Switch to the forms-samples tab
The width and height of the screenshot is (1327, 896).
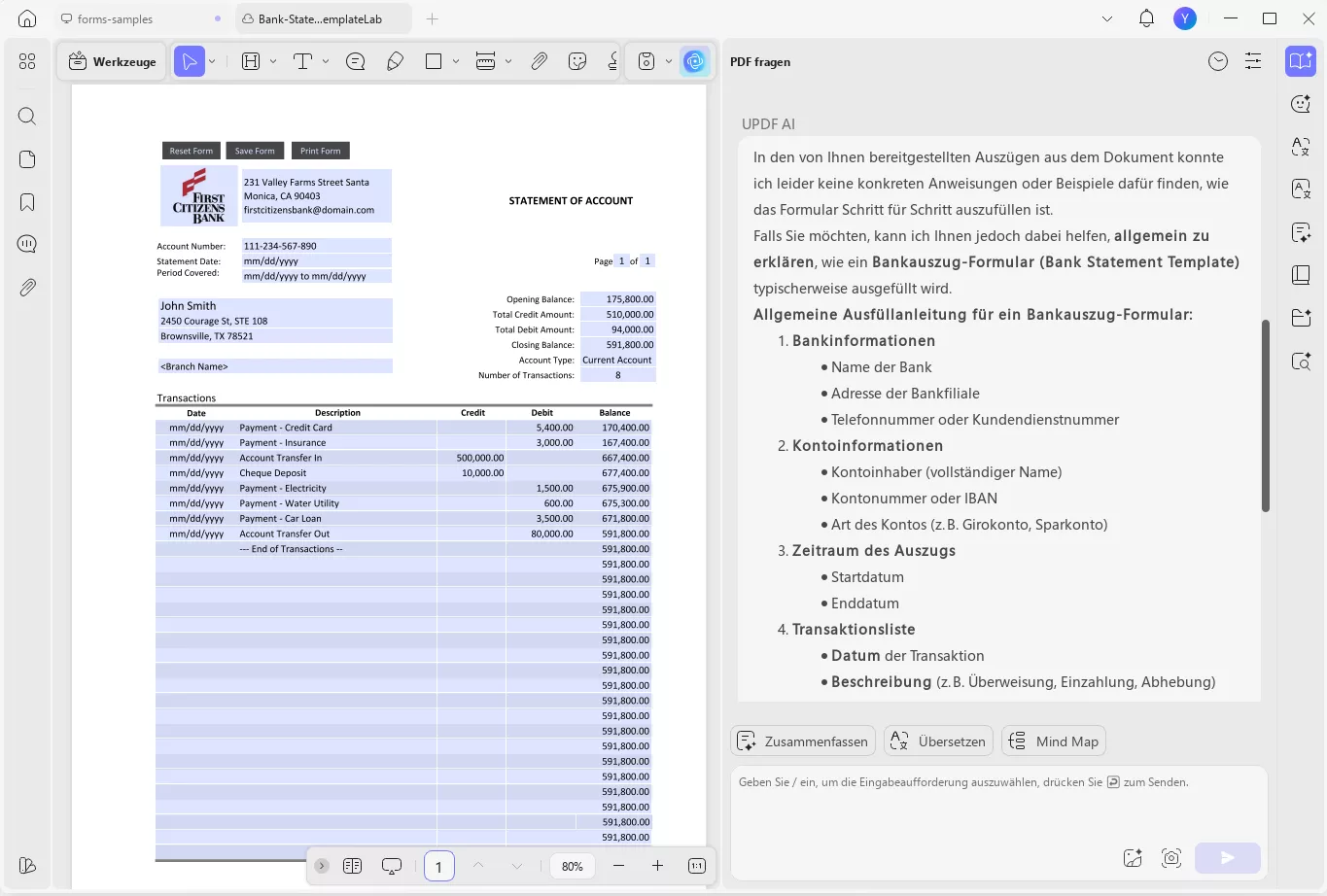pos(140,18)
